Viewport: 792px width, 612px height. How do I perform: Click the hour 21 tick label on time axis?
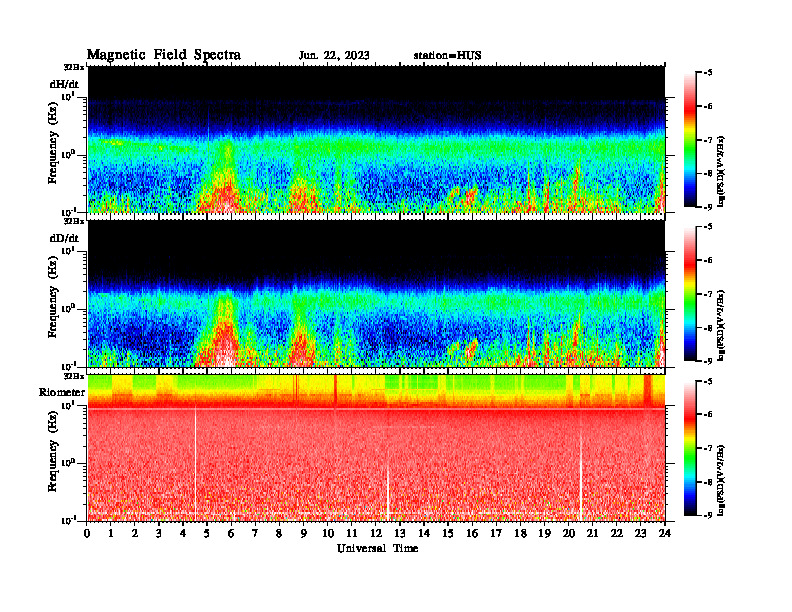592,533
